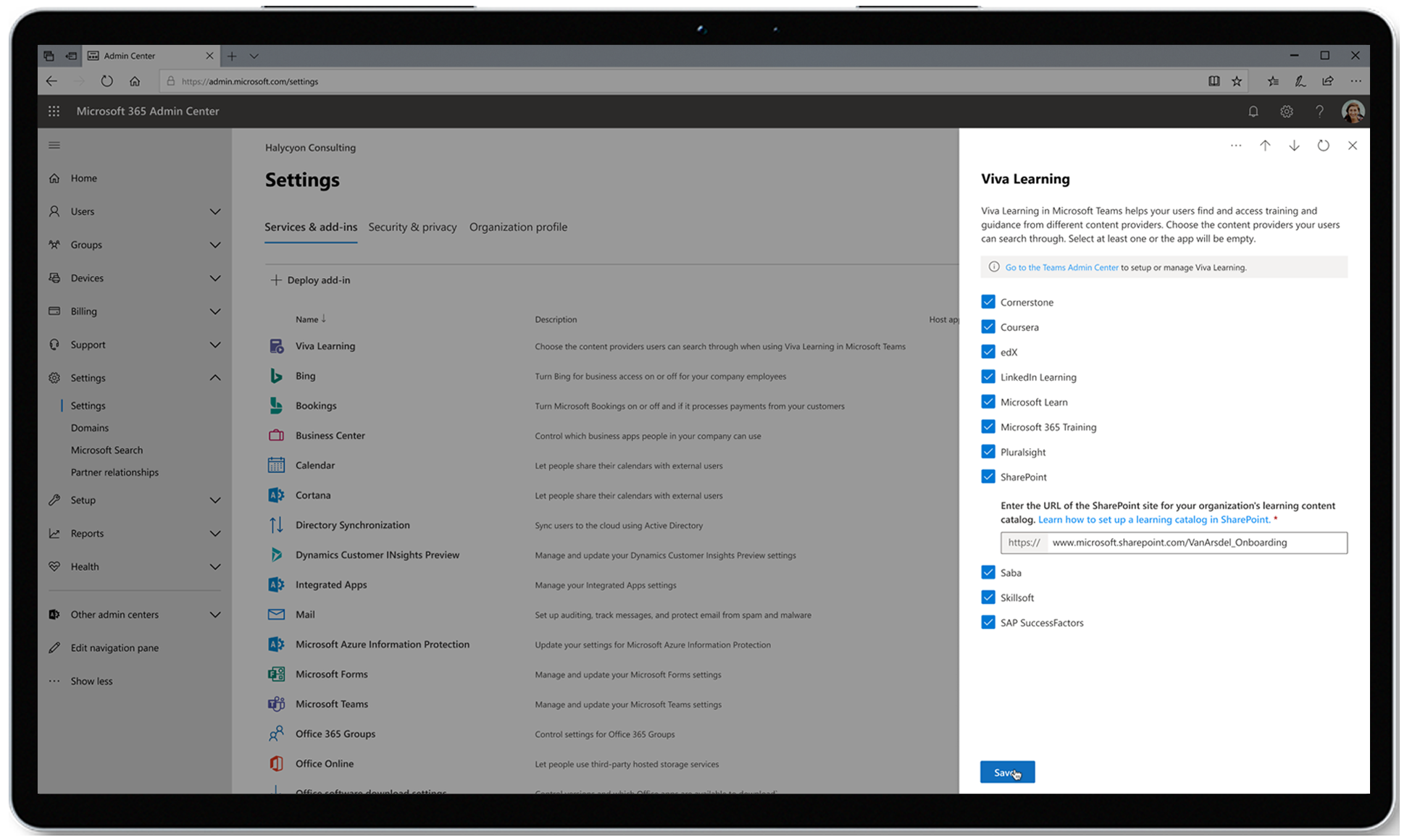1407x840 pixels.
Task: Uncheck the Pluralsight content provider
Action: coord(988,452)
